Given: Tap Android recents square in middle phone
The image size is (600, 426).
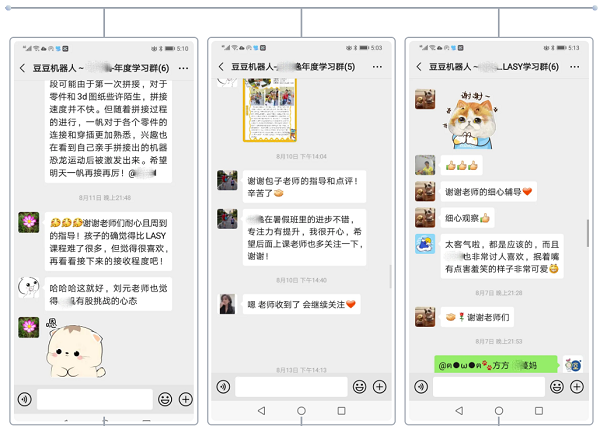Looking at the screenshot, I should coord(341,411).
